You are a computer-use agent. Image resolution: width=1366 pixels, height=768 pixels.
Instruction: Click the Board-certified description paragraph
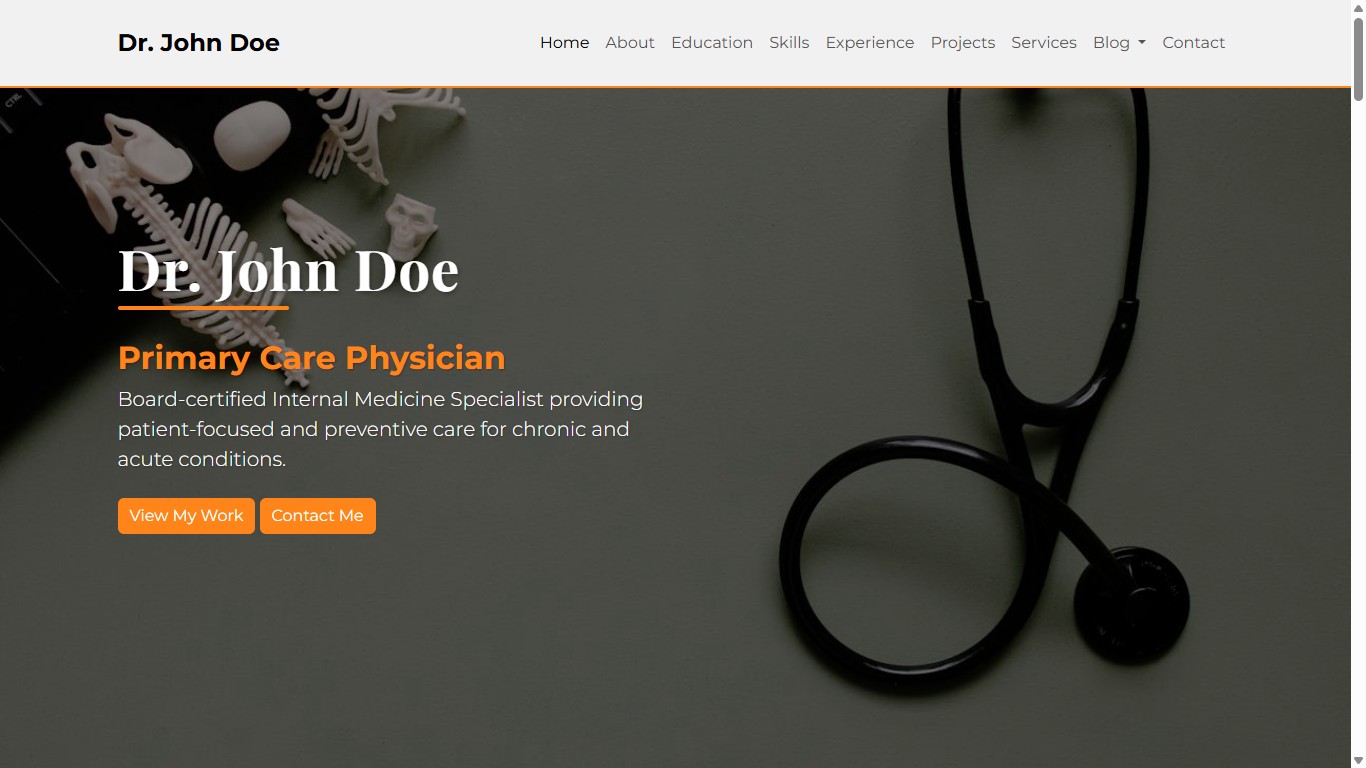pyautogui.click(x=381, y=429)
